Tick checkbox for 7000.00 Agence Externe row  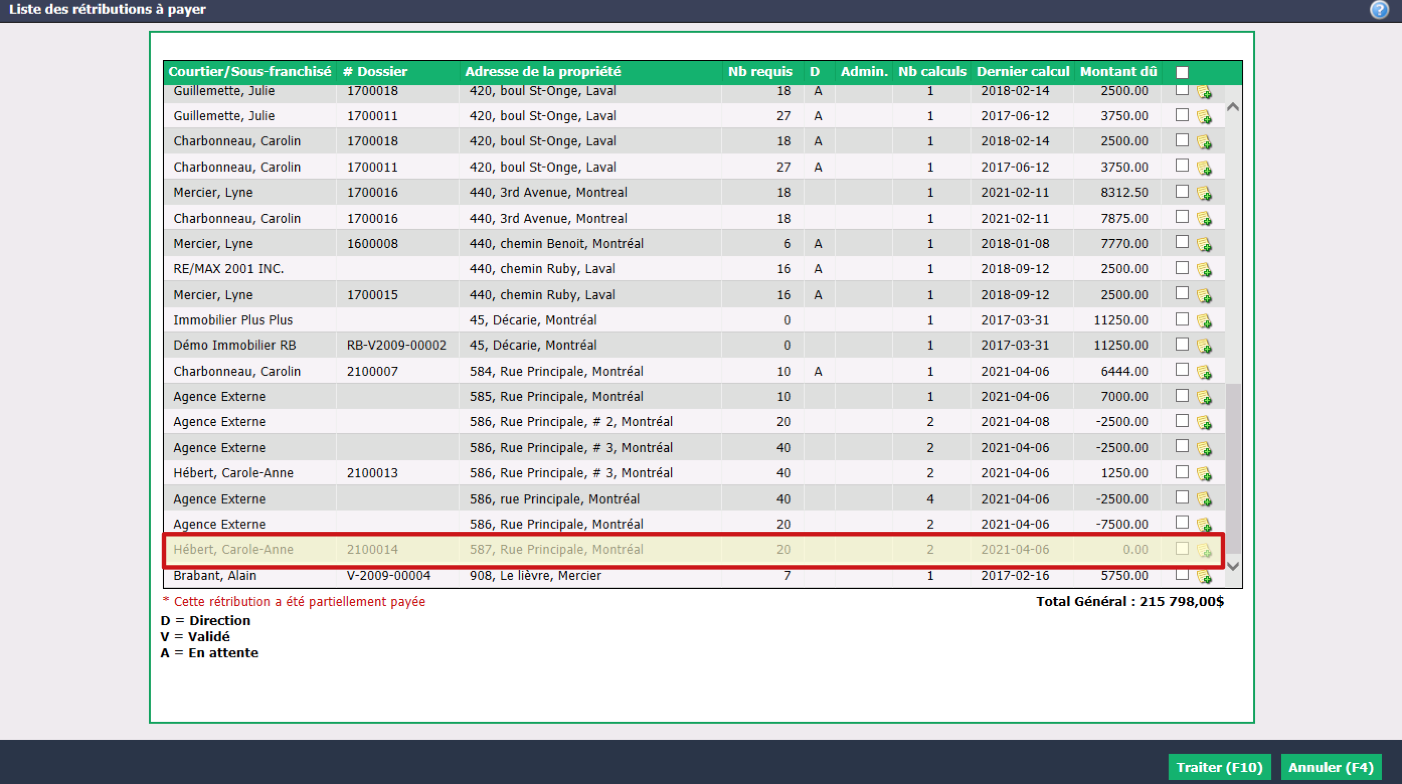pos(1182,395)
